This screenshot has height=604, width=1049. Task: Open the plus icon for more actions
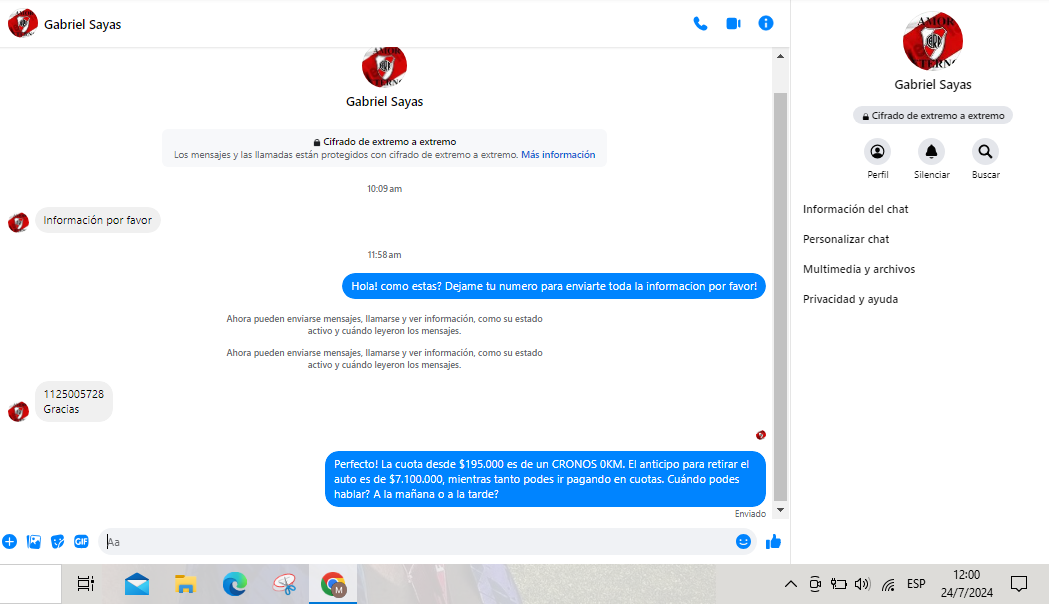10,541
